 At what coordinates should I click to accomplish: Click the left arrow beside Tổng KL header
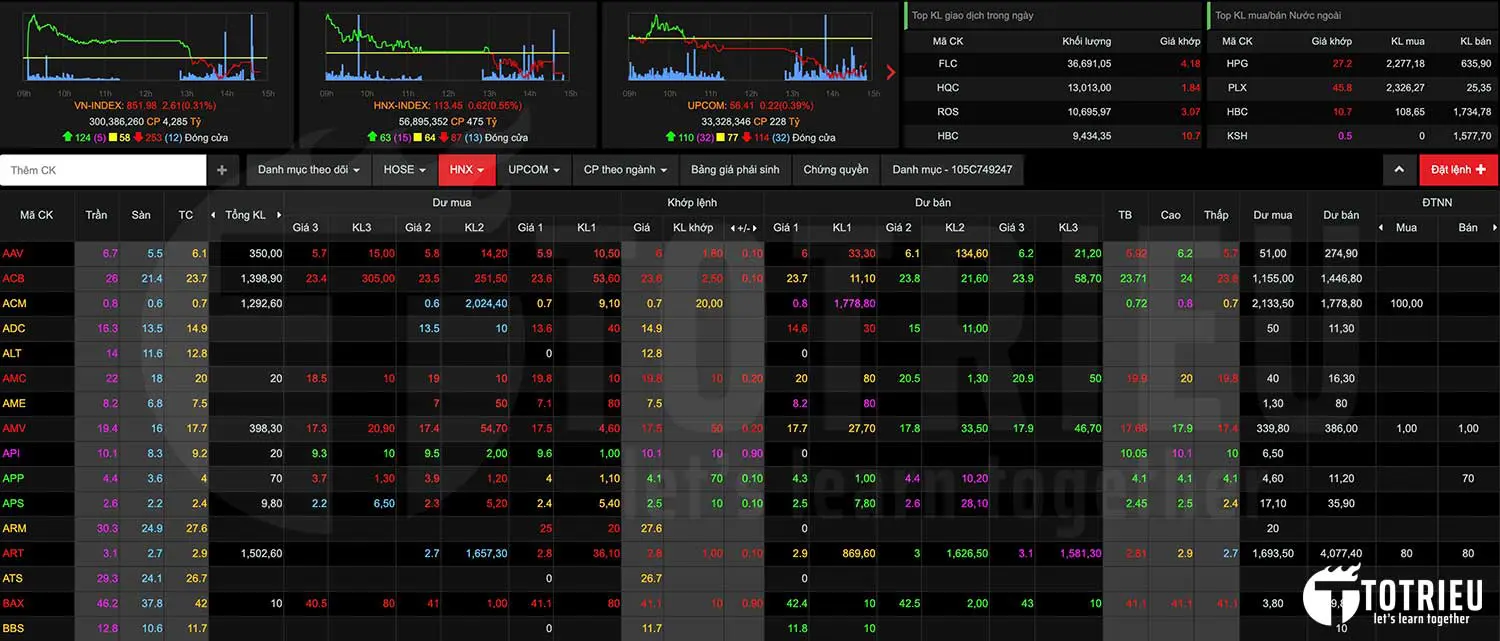[213, 215]
